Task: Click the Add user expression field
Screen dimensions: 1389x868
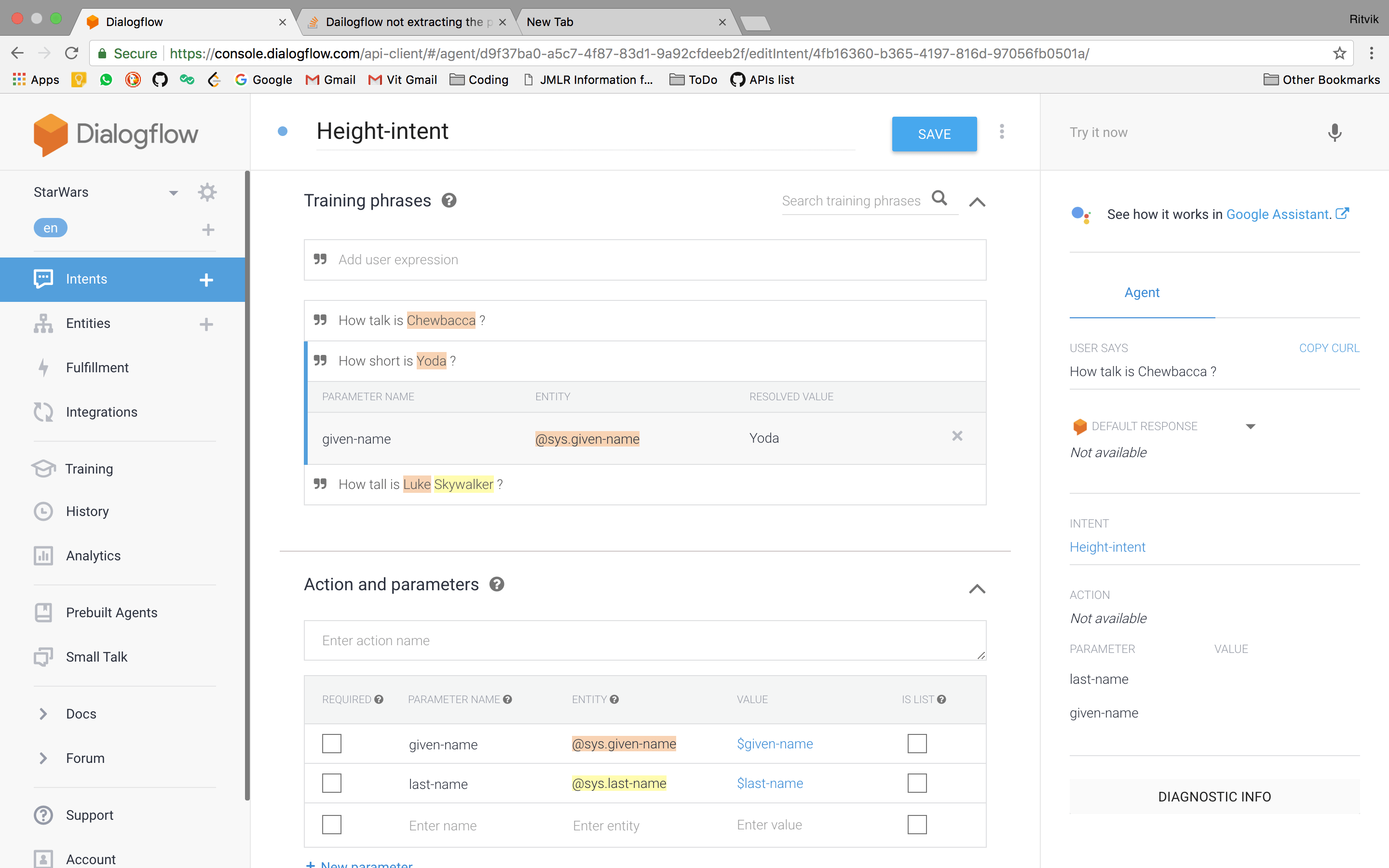Action: 644,260
